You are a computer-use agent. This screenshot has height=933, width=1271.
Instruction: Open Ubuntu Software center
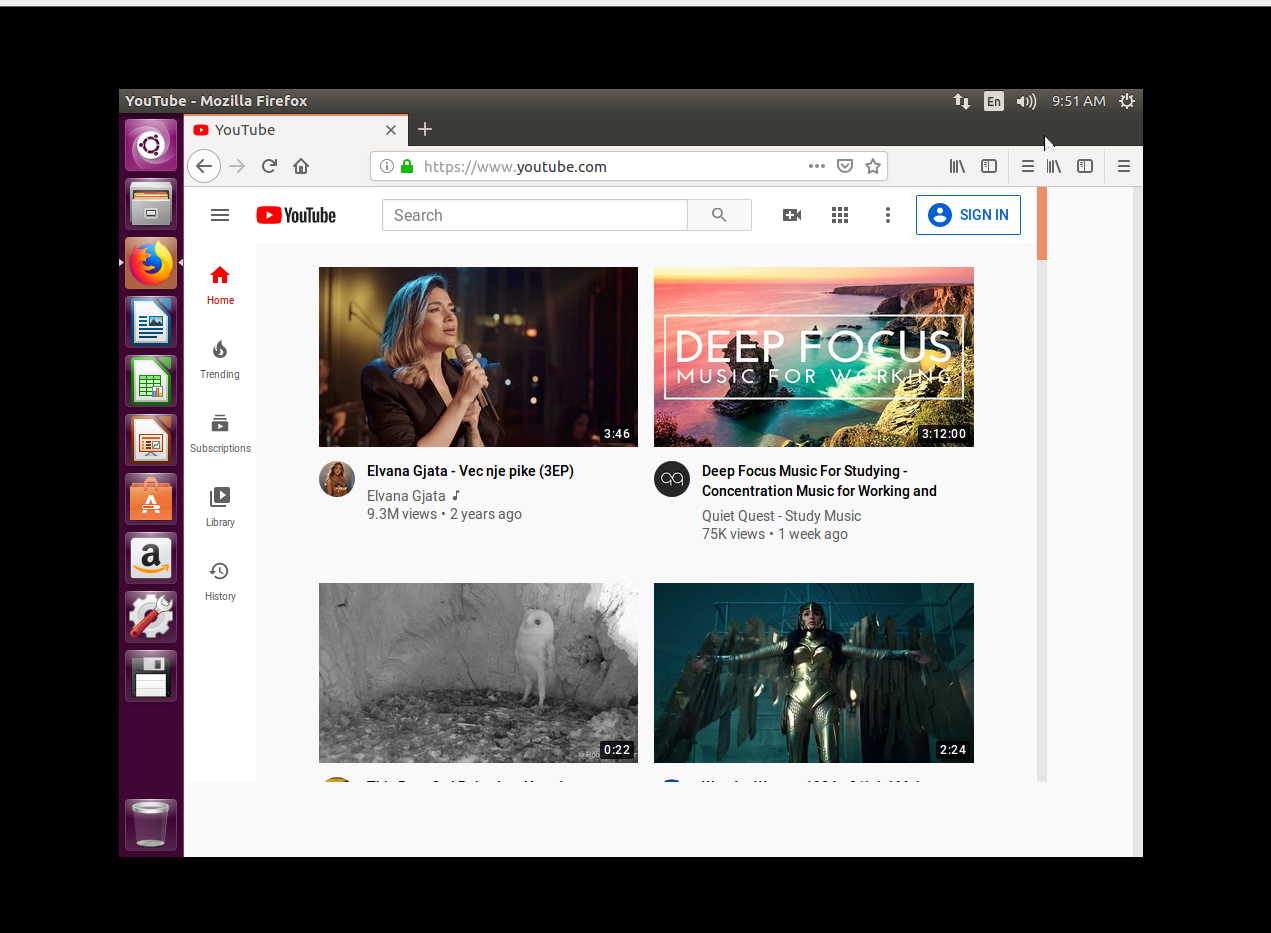(151, 499)
